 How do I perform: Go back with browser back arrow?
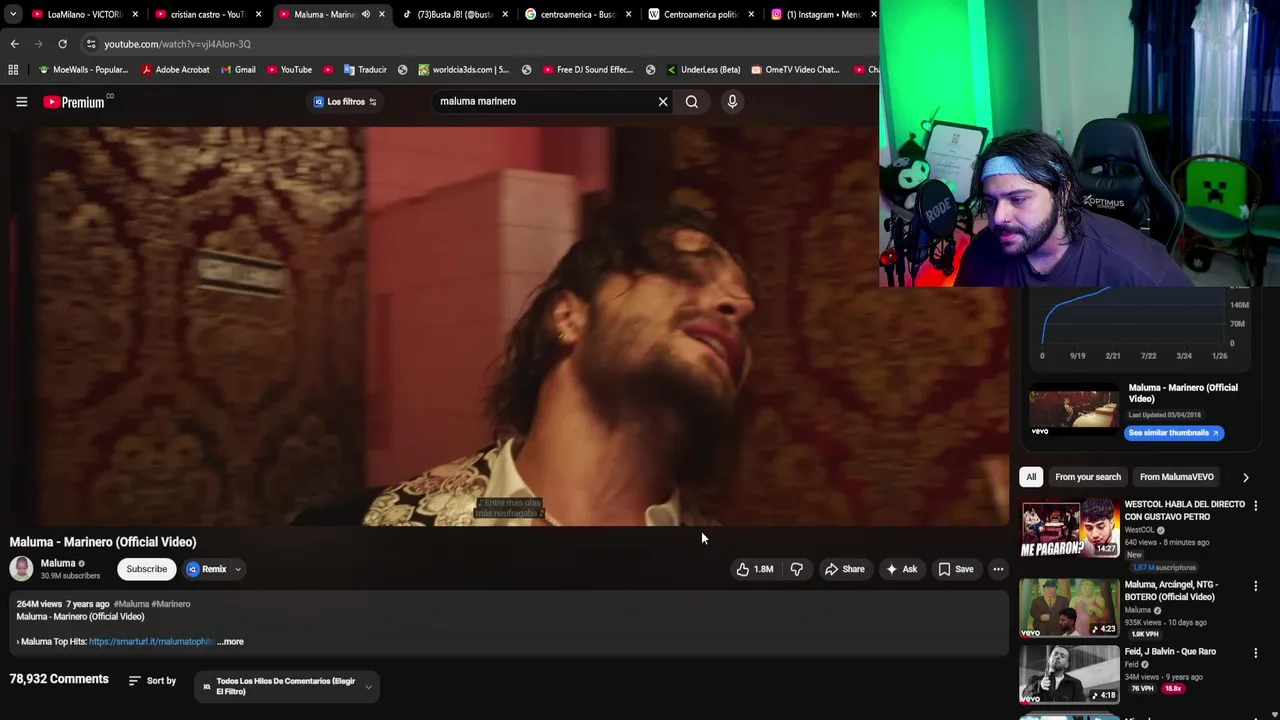(x=14, y=44)
